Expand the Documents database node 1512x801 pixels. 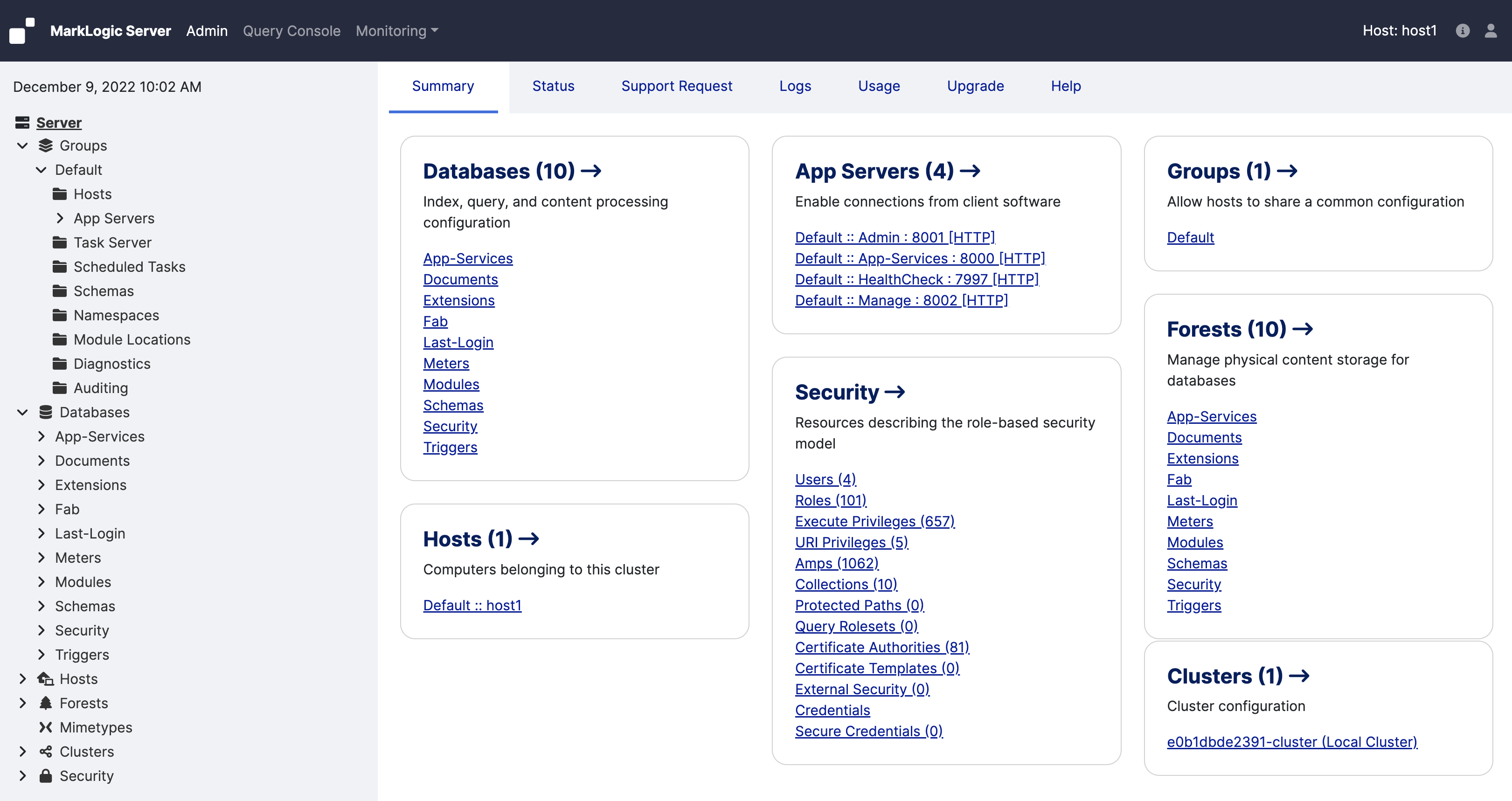[41, 461]
